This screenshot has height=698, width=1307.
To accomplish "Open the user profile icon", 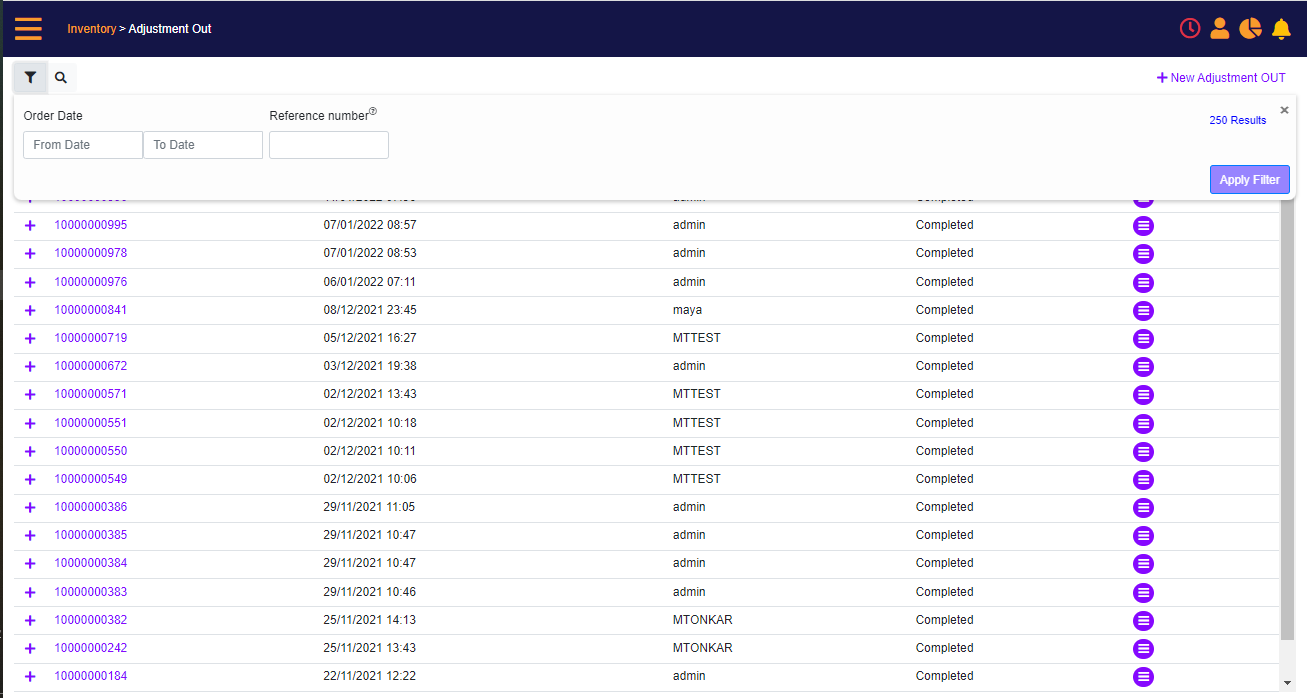I will click(1219, 28).
